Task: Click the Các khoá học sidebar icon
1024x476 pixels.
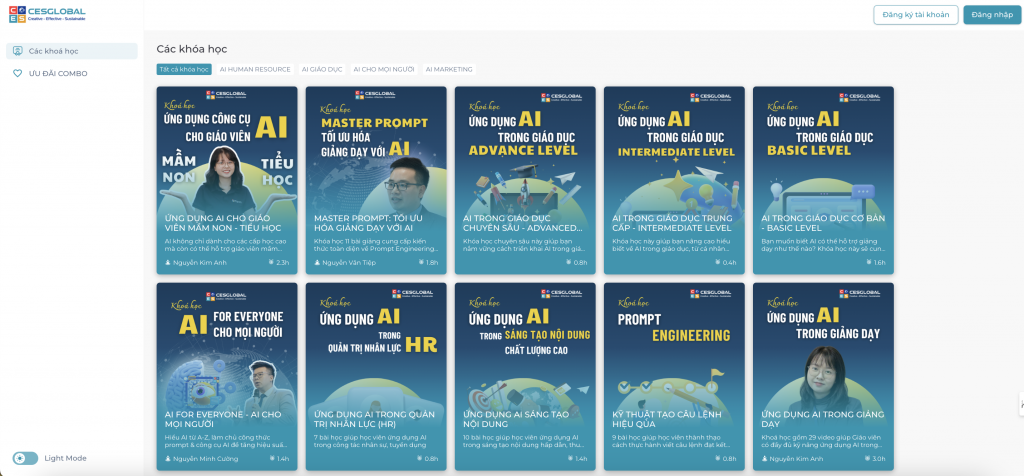Action: [18, 51]
